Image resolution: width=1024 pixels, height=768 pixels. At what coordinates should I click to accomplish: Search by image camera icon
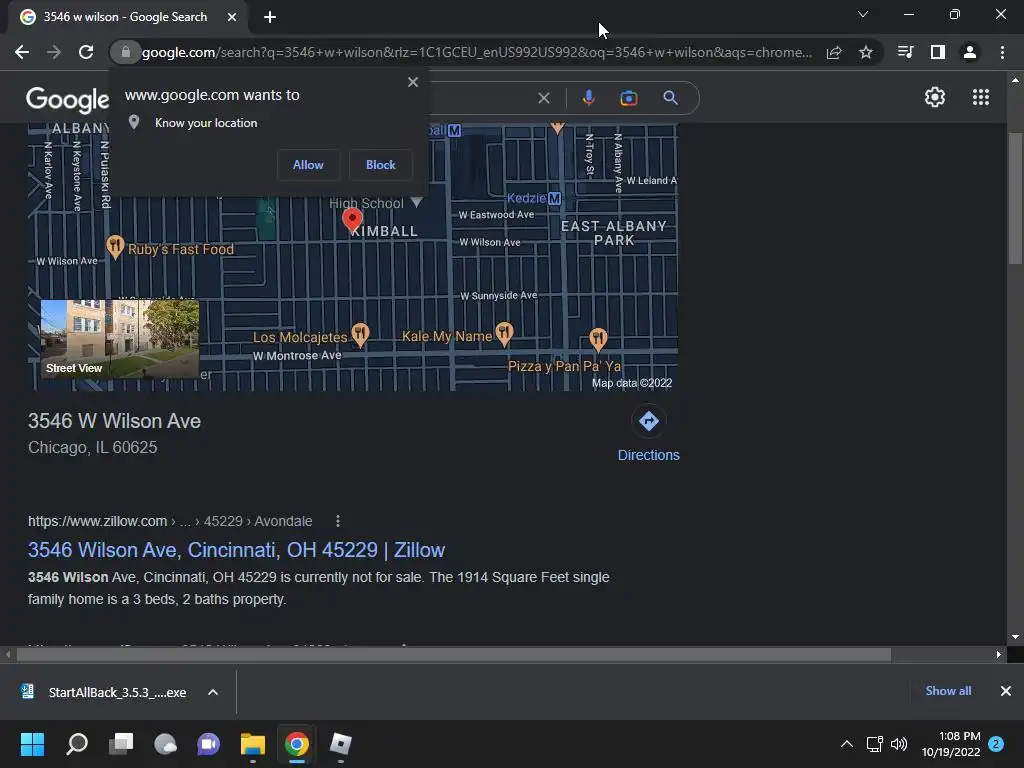[629, 98]
